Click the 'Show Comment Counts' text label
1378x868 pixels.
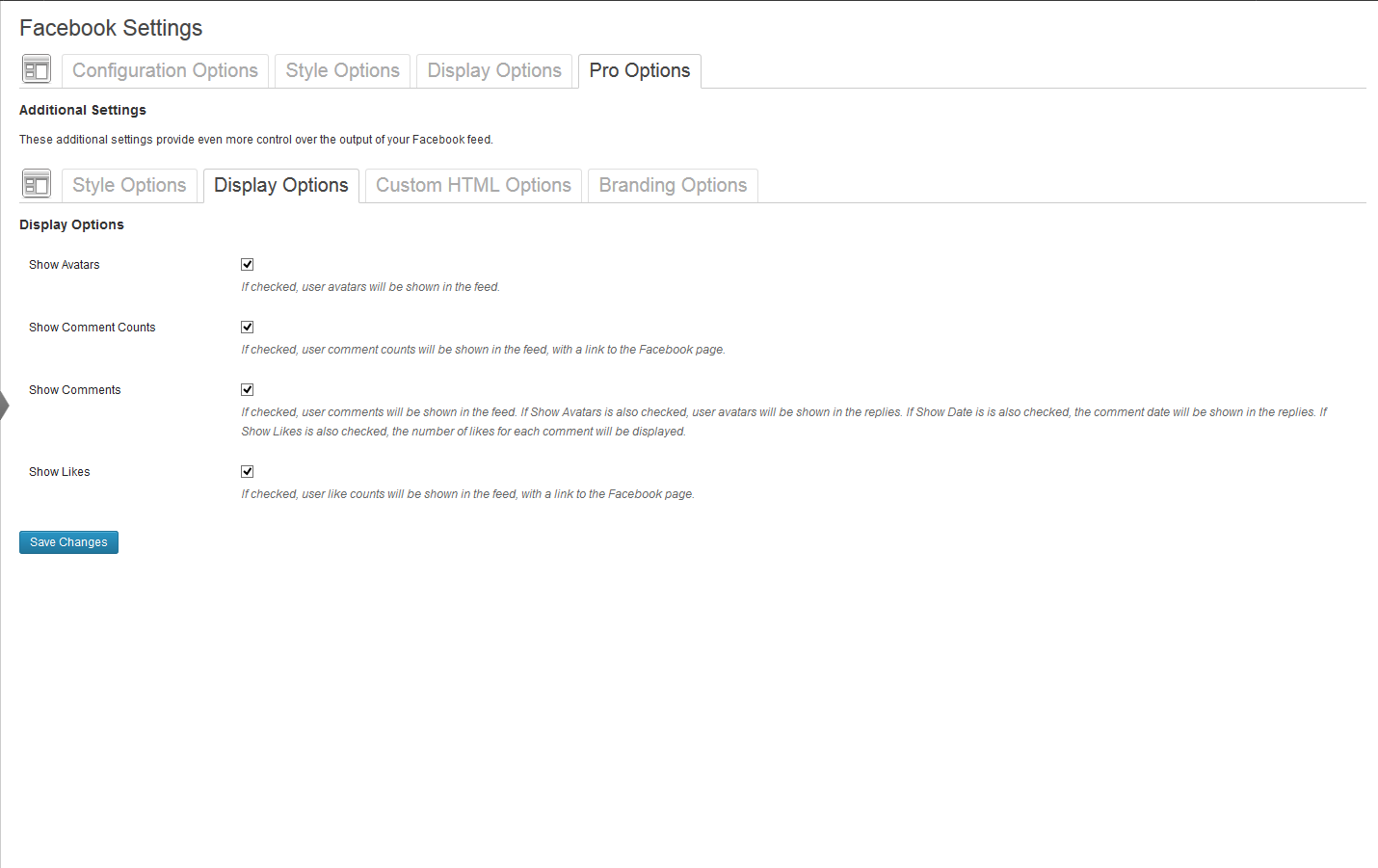(93, 328)
